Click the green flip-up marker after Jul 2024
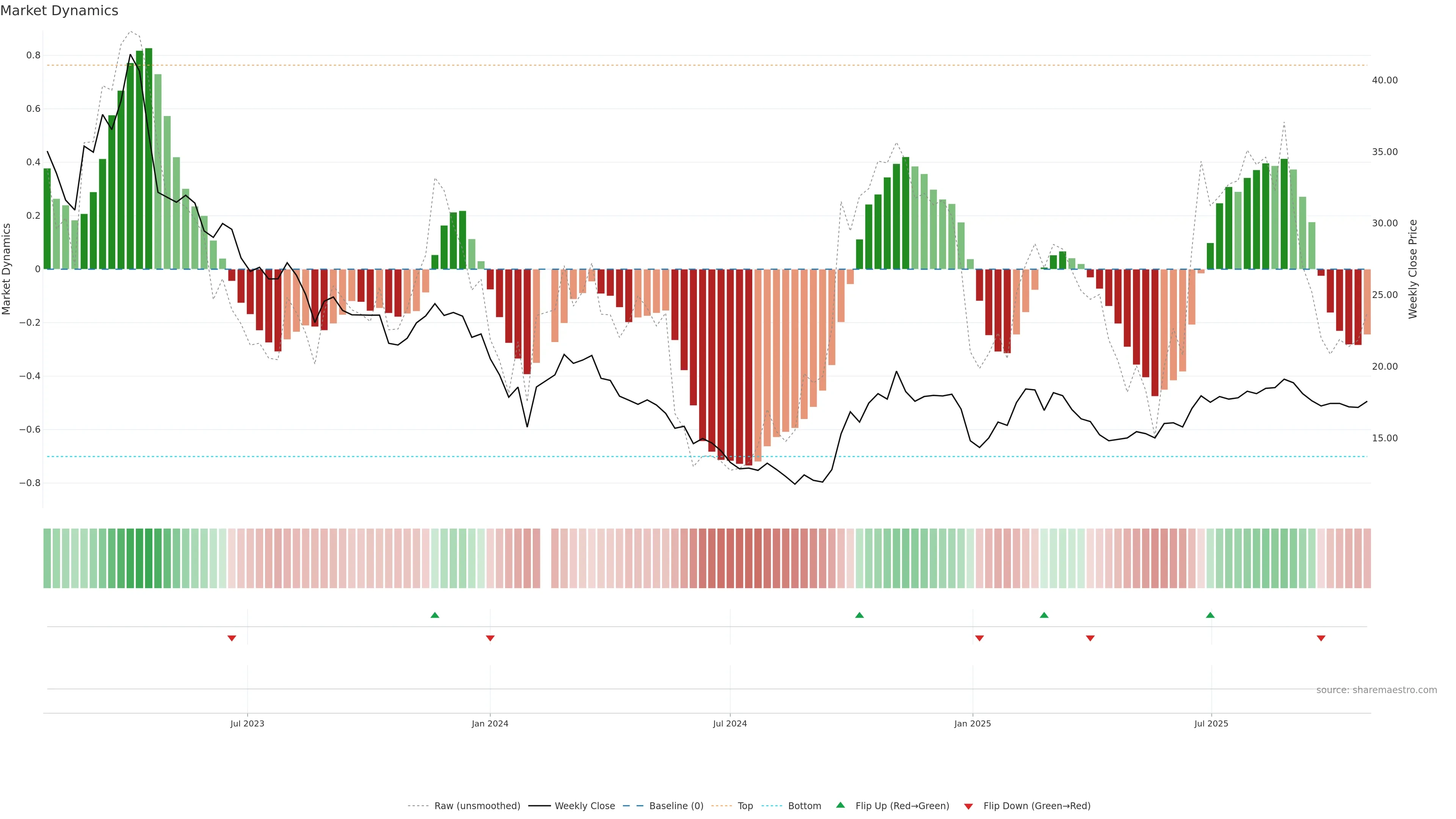 click(x=859, y=615)
